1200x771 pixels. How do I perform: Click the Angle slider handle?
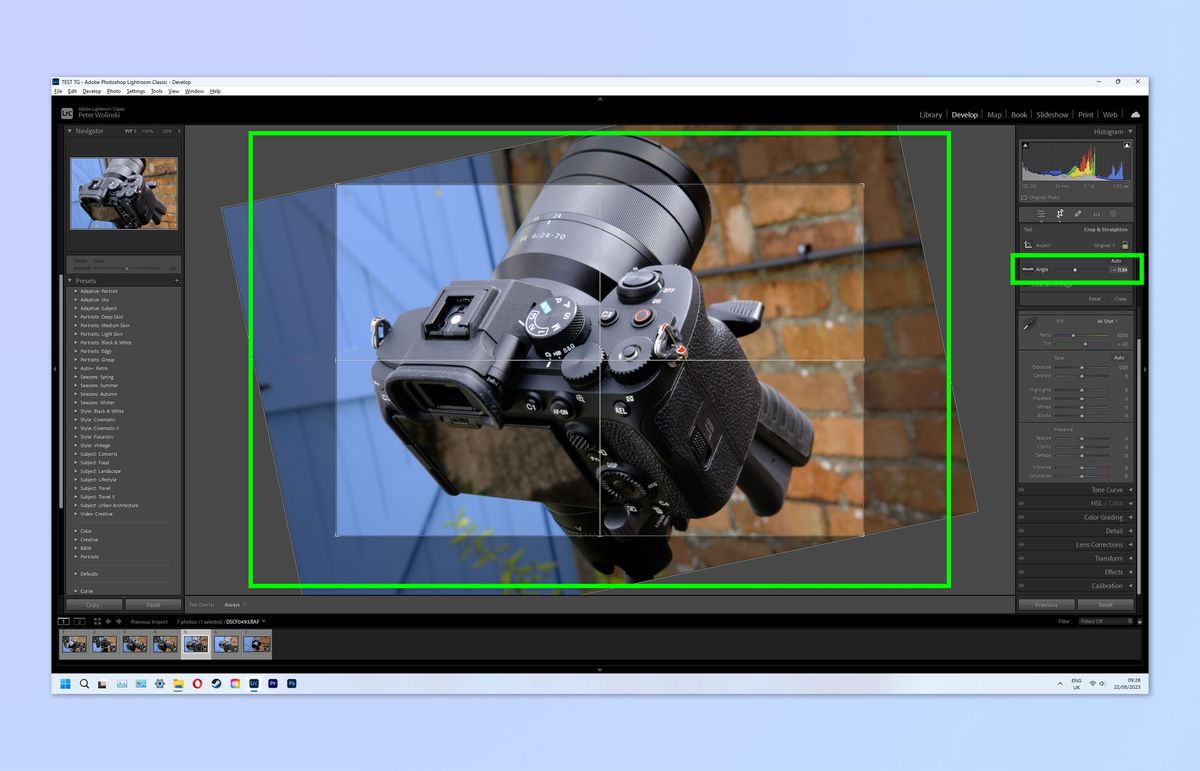tap(1075, 269)
